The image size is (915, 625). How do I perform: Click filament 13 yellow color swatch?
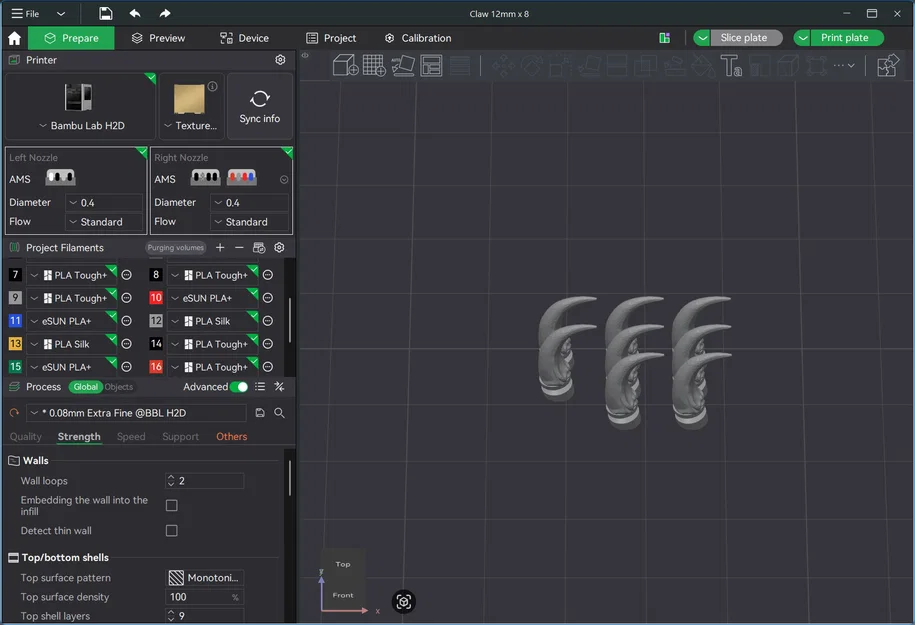15,344
